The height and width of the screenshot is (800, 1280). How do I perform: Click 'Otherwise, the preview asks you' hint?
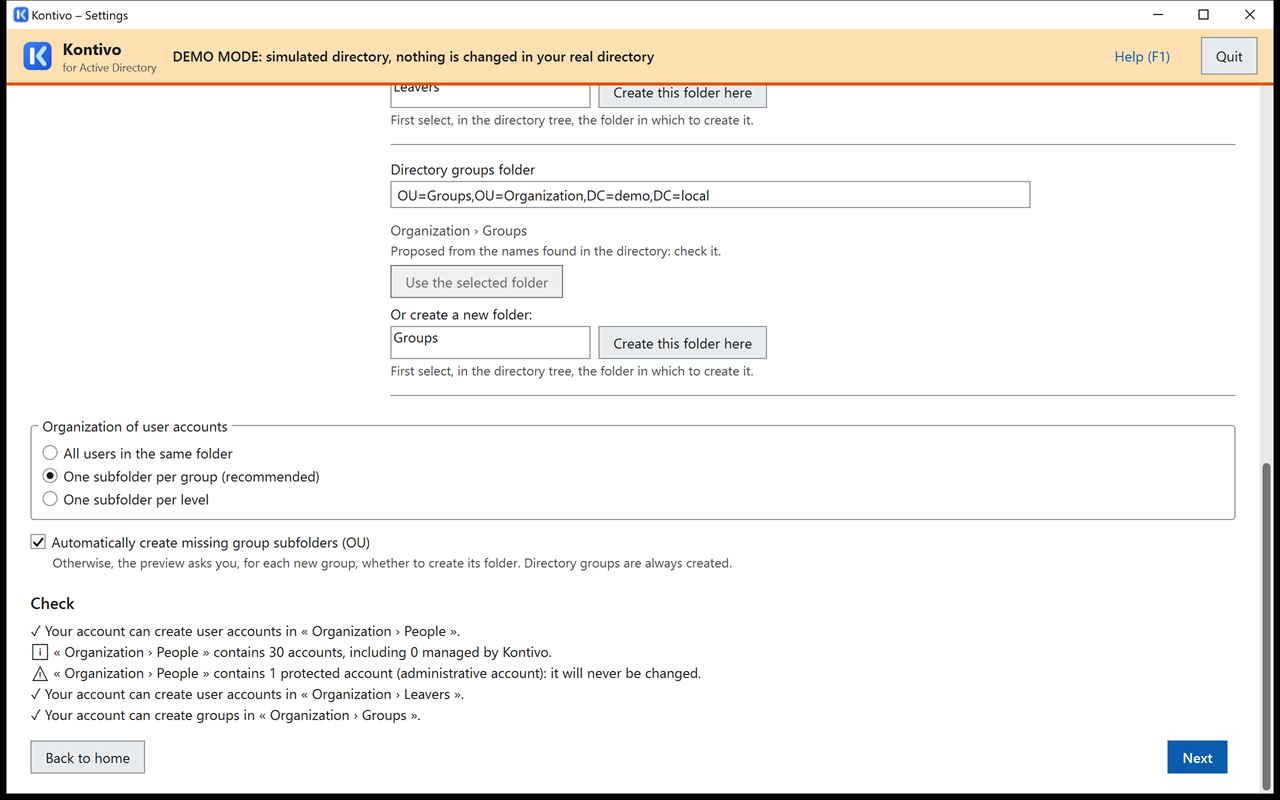coord(392,563)
